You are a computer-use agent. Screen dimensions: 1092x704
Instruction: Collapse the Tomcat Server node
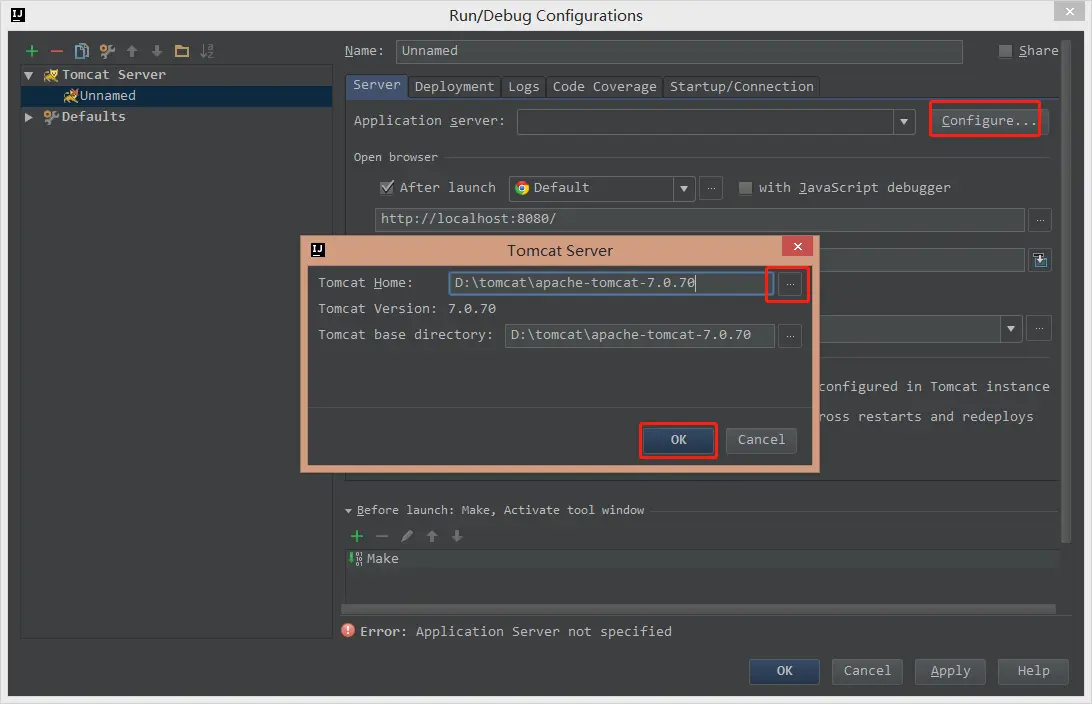pyautogui.click(x=29, y=75)
